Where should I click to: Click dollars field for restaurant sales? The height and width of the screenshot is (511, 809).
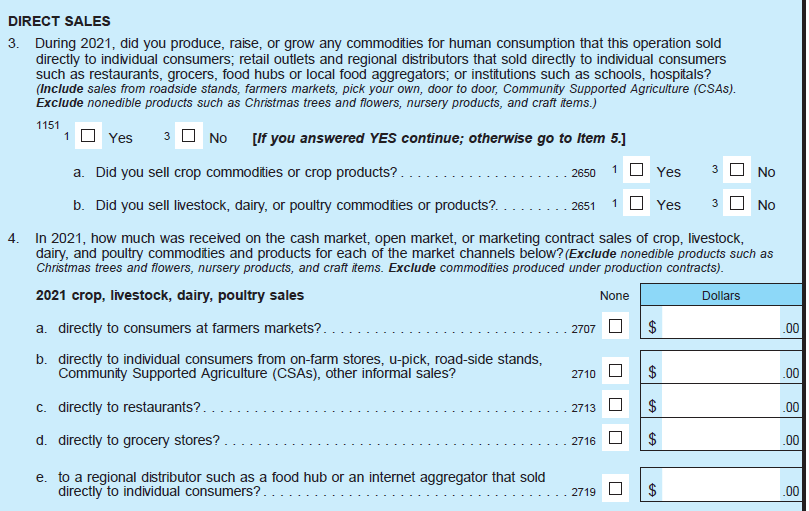pyautogui.click(x=720, y=405)
